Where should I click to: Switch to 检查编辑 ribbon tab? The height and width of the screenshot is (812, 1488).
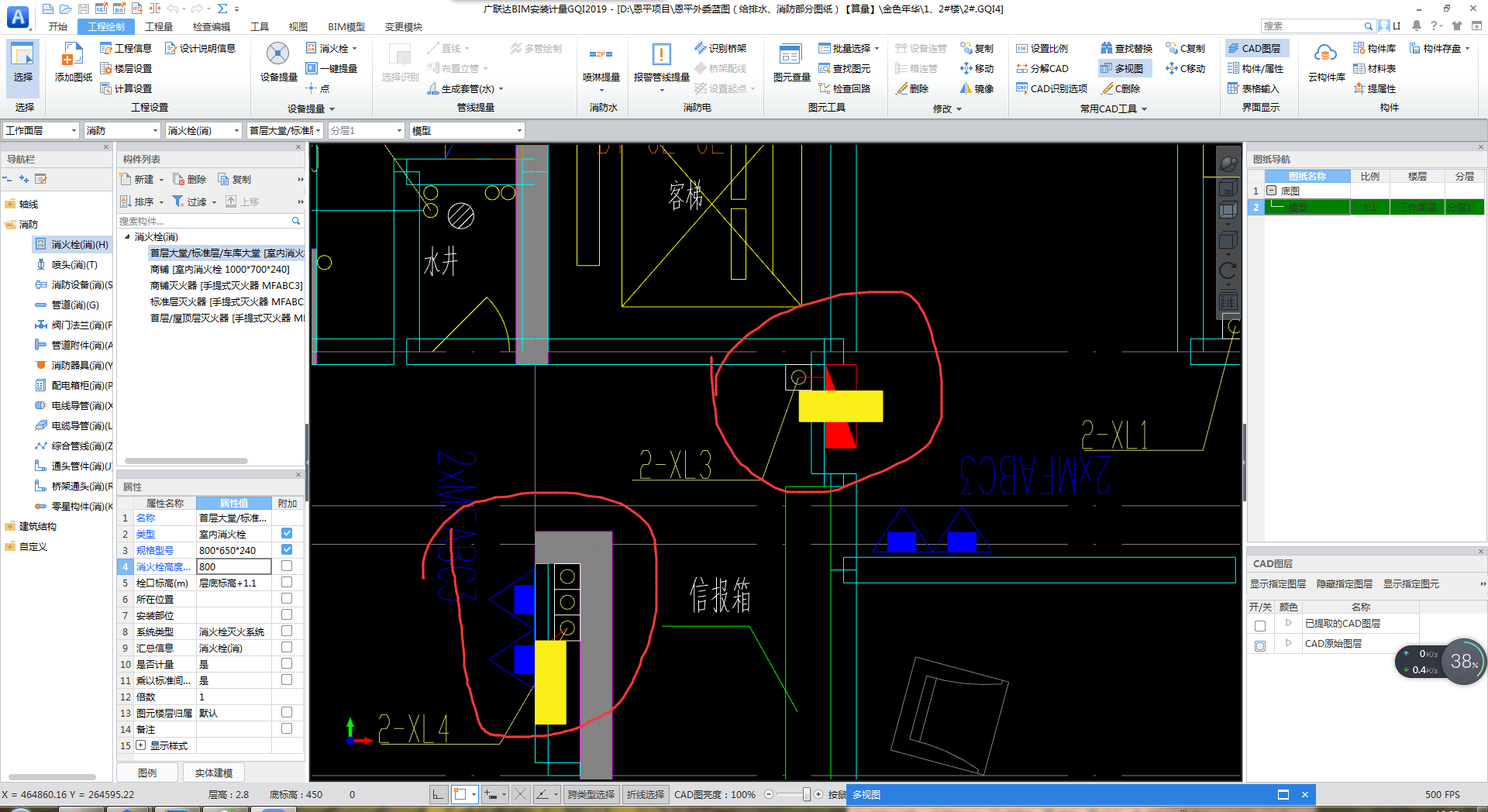click(212, 26)
